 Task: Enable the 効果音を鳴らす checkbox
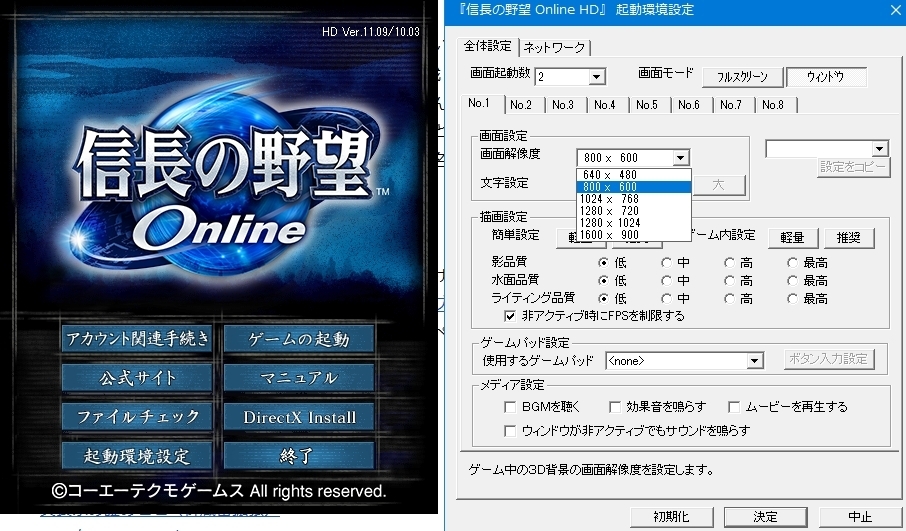(615, 407)
